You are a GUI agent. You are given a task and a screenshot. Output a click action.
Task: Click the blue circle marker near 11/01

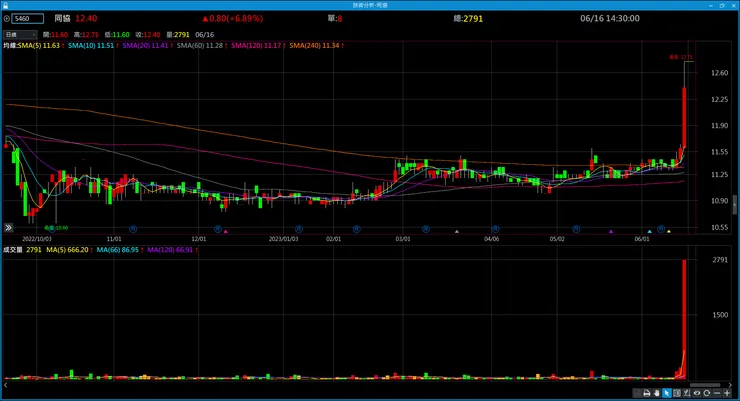[x=133, y=229]
